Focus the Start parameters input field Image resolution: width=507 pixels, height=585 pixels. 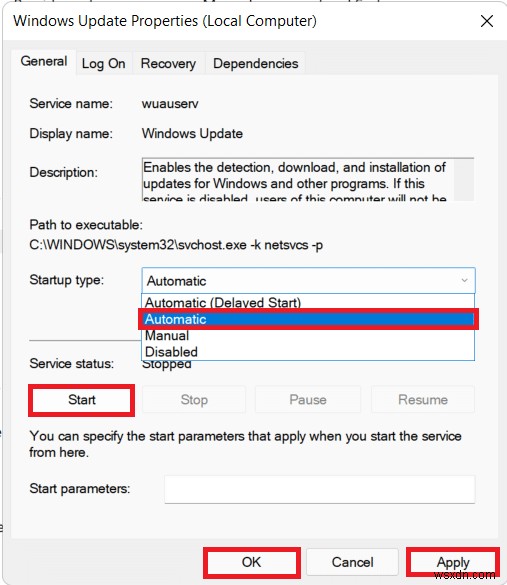point(320,489)
